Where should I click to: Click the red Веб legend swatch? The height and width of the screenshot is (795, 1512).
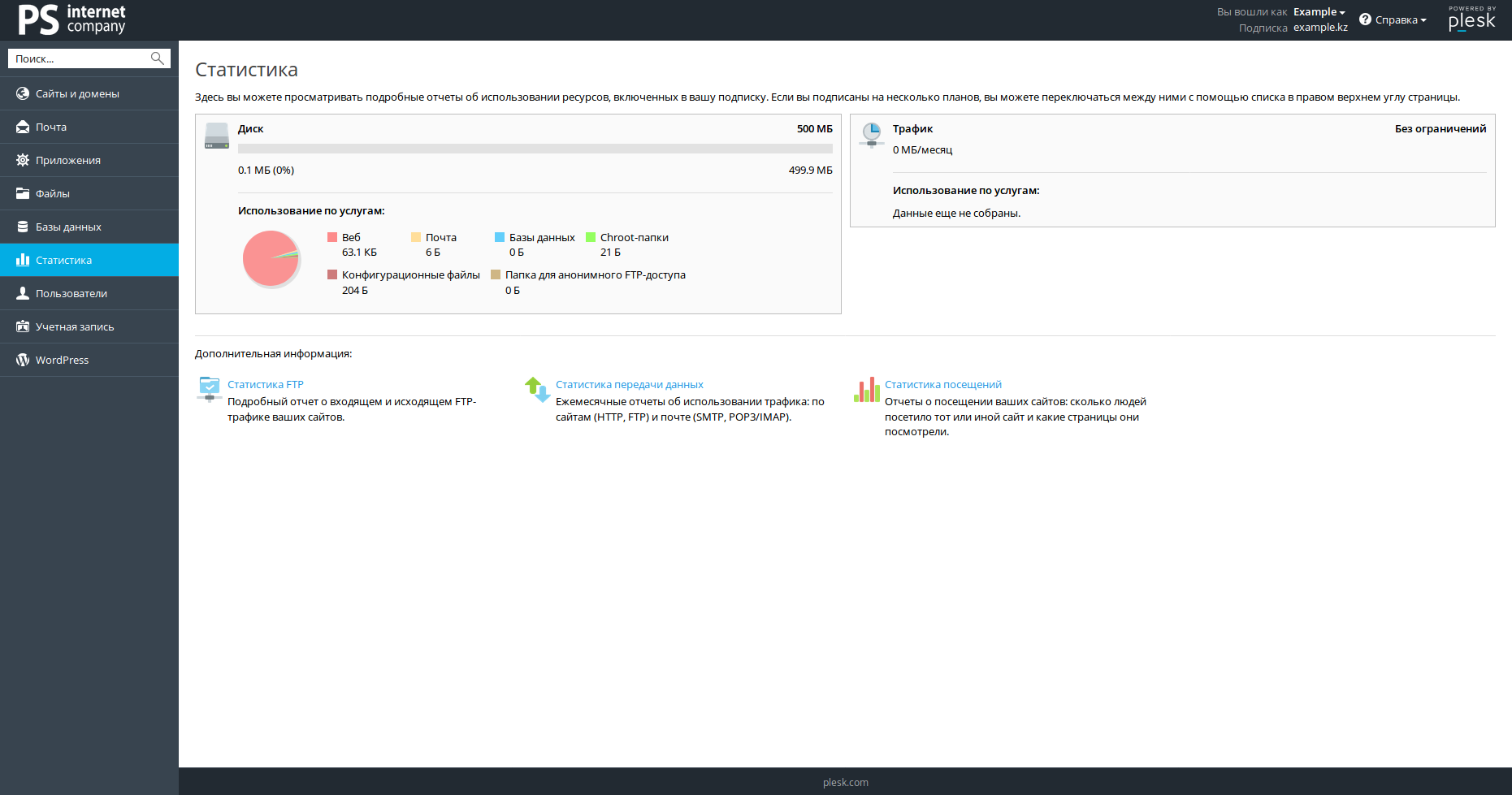[x=332, y=237]
